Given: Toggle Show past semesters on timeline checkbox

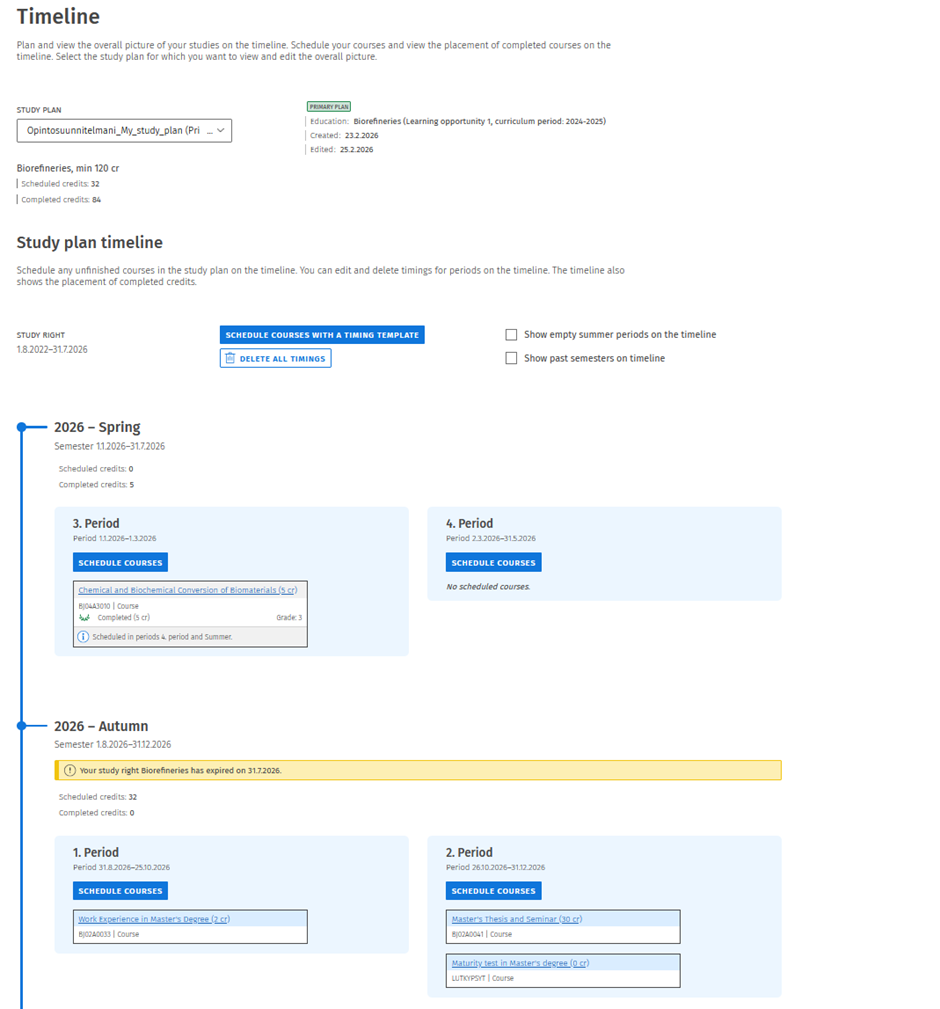Looking at the screenshot, I should (x=512, y=358).
